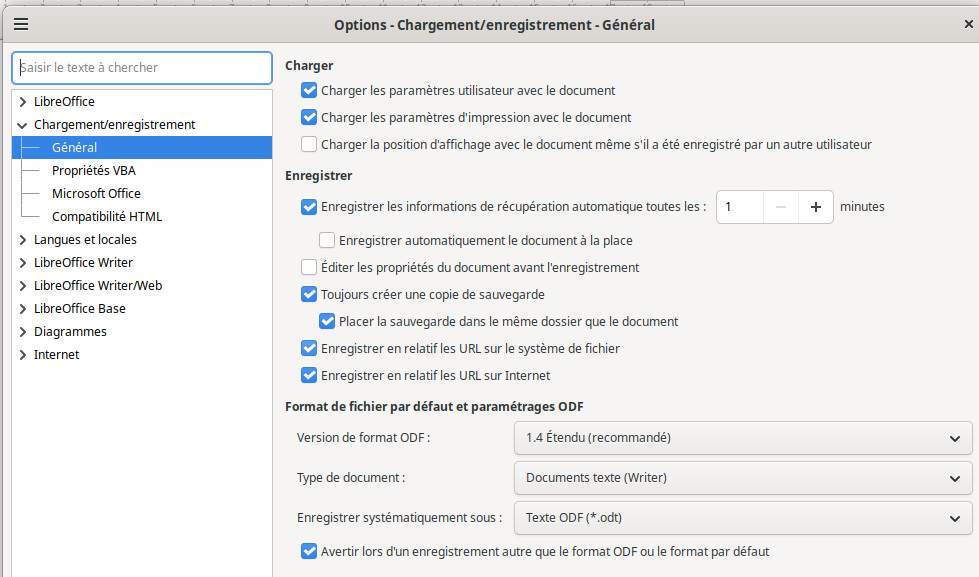Screen dimensions: 979x577
Task: Open the hamburger menu in title bar
Action: [21, 25]
